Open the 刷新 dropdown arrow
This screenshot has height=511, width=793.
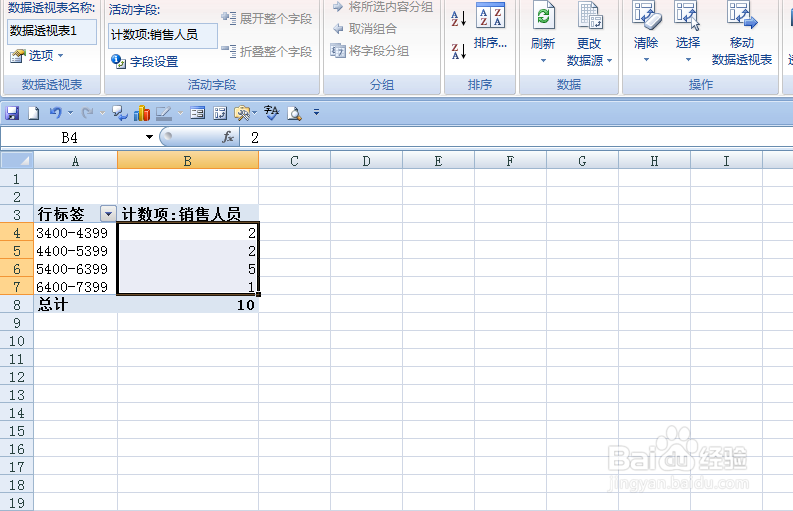coord(543,60)
